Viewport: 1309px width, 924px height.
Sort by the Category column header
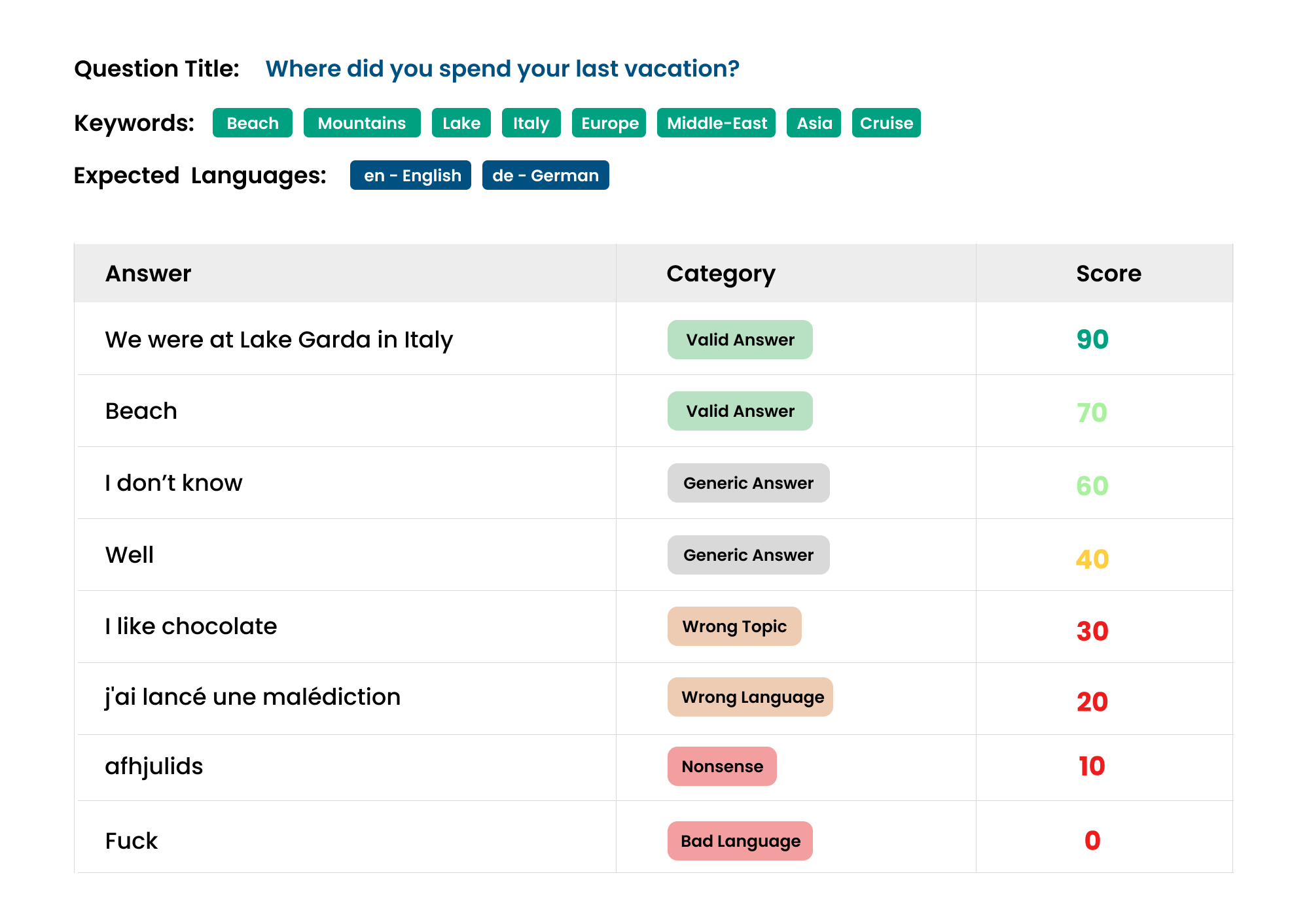click(721, 274)
